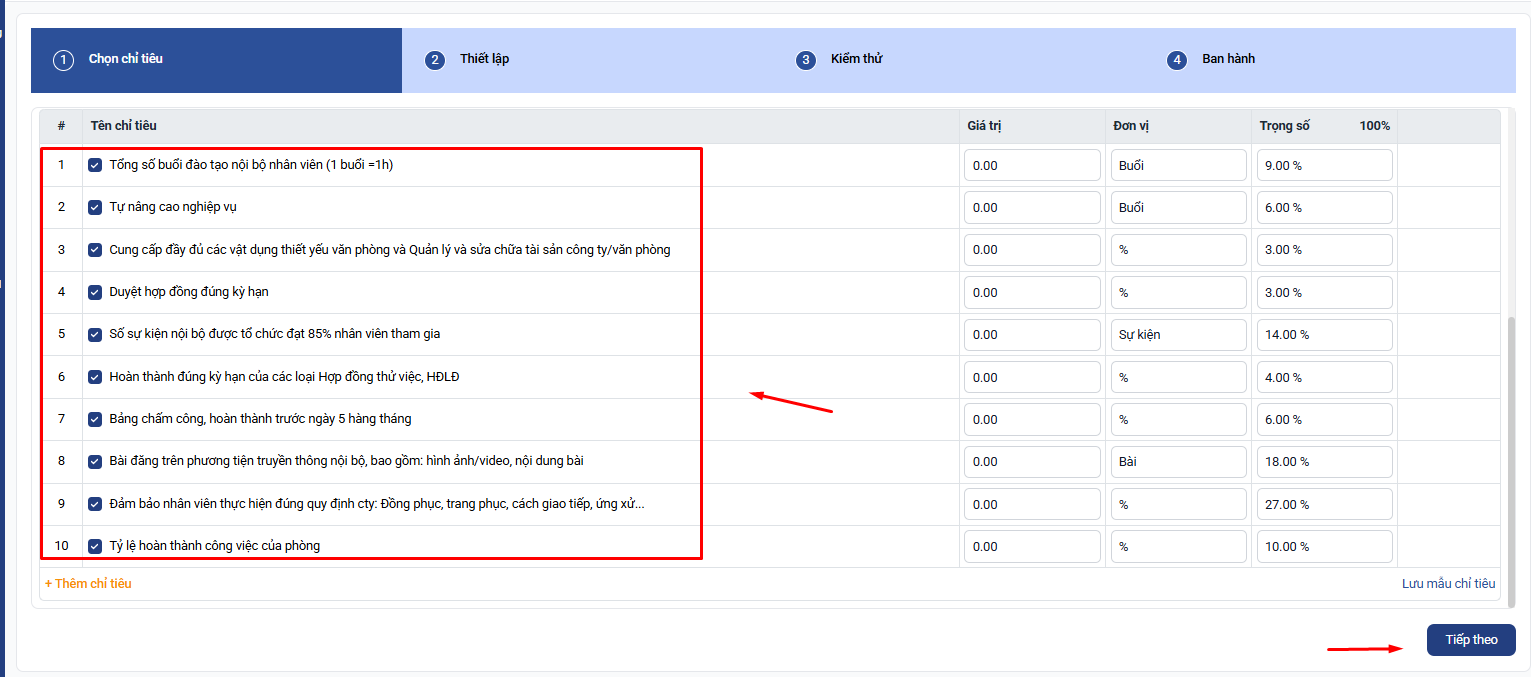Click '+ Thêm chỉ tiêu' link
This screenshot has width=1531, height=677.
pyautogui.click(x=88, y=583)
